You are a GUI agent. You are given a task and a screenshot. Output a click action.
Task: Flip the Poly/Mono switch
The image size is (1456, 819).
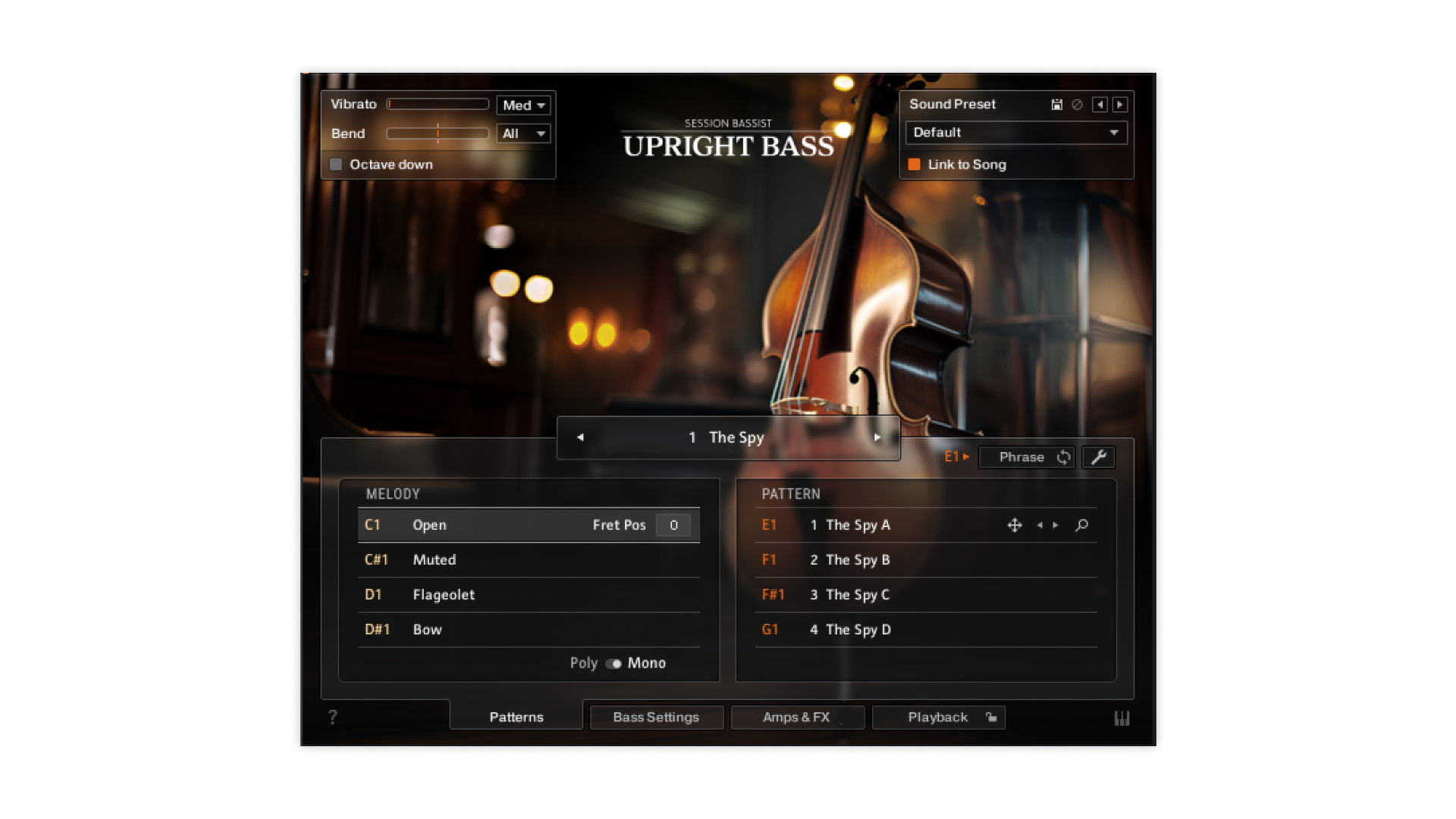point(613,664)
